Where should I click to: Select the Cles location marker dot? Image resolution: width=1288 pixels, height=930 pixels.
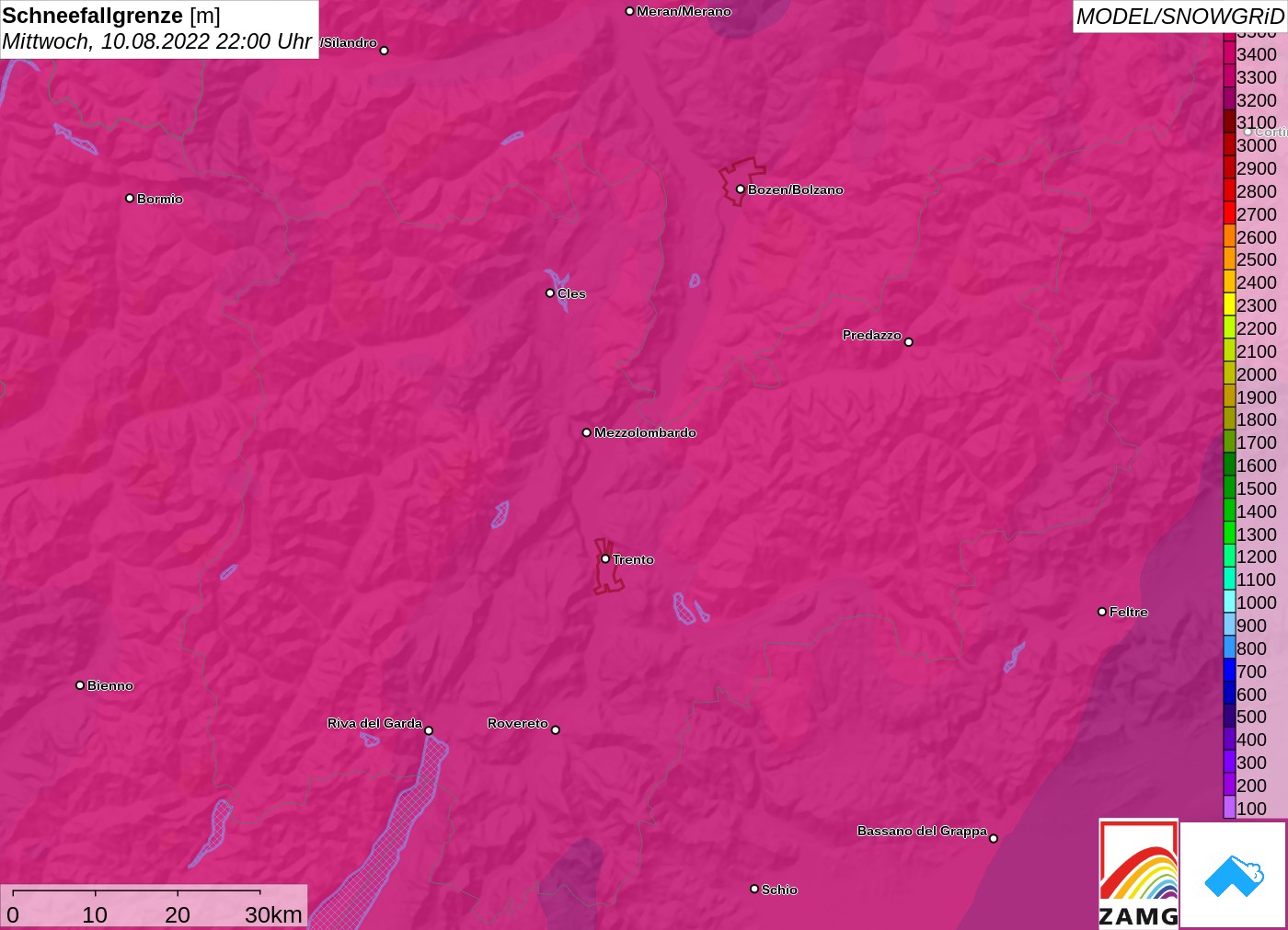pyautogui.click(x=550, y=293)
